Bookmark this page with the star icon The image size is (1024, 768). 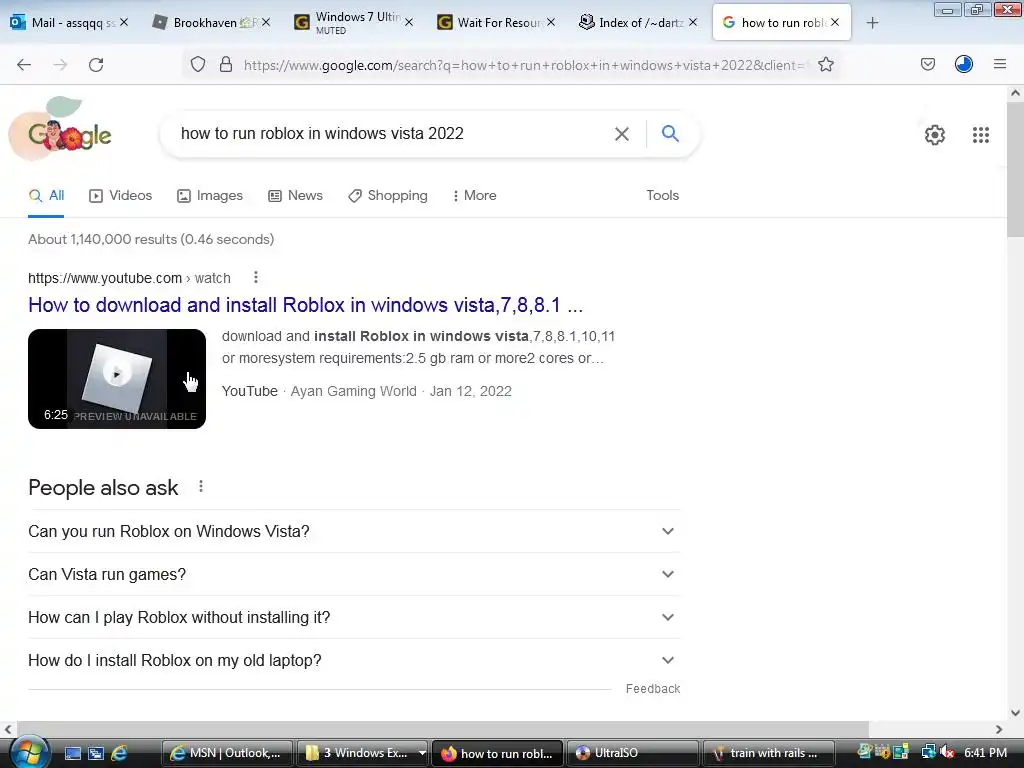click(x=825, y=65)
